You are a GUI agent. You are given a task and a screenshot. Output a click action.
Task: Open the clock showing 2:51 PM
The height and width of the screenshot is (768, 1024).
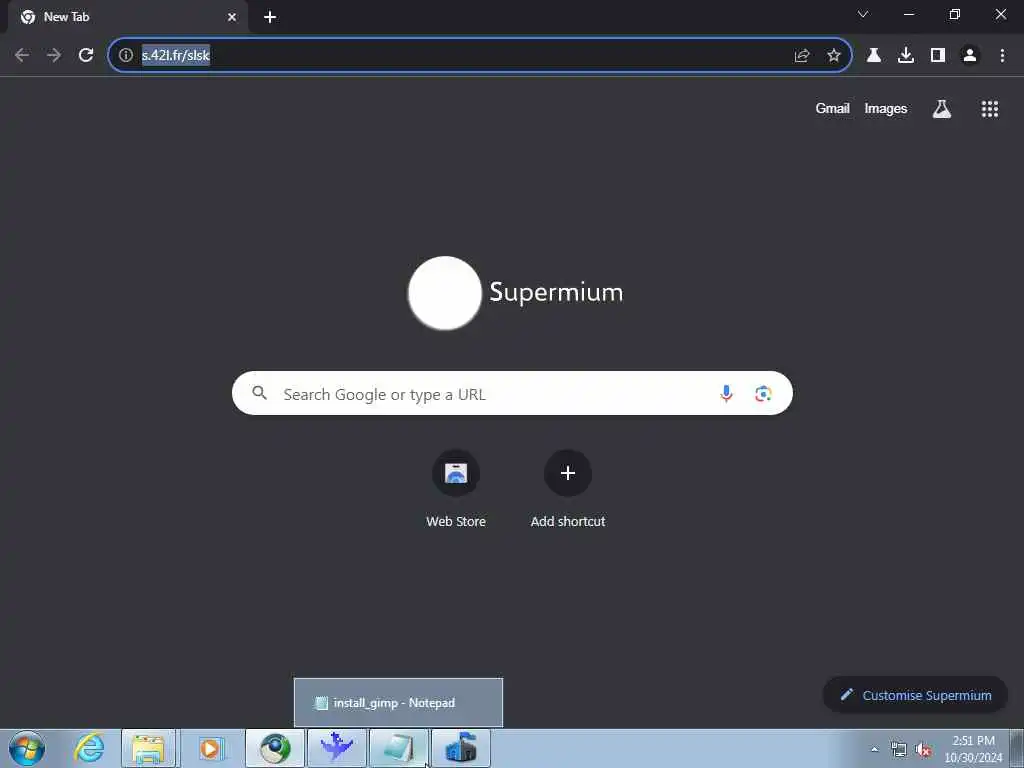tap(973, 748)
